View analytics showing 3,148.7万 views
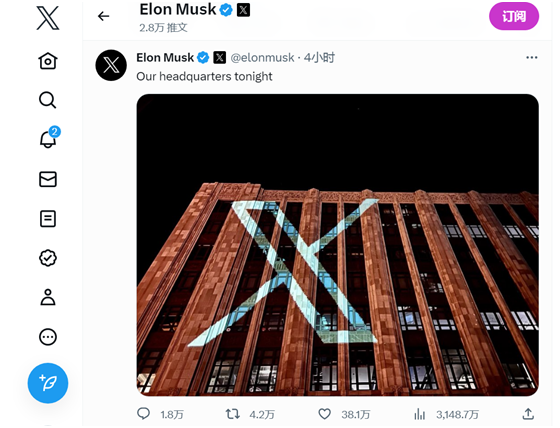The image size is (560, 428). 420,414
